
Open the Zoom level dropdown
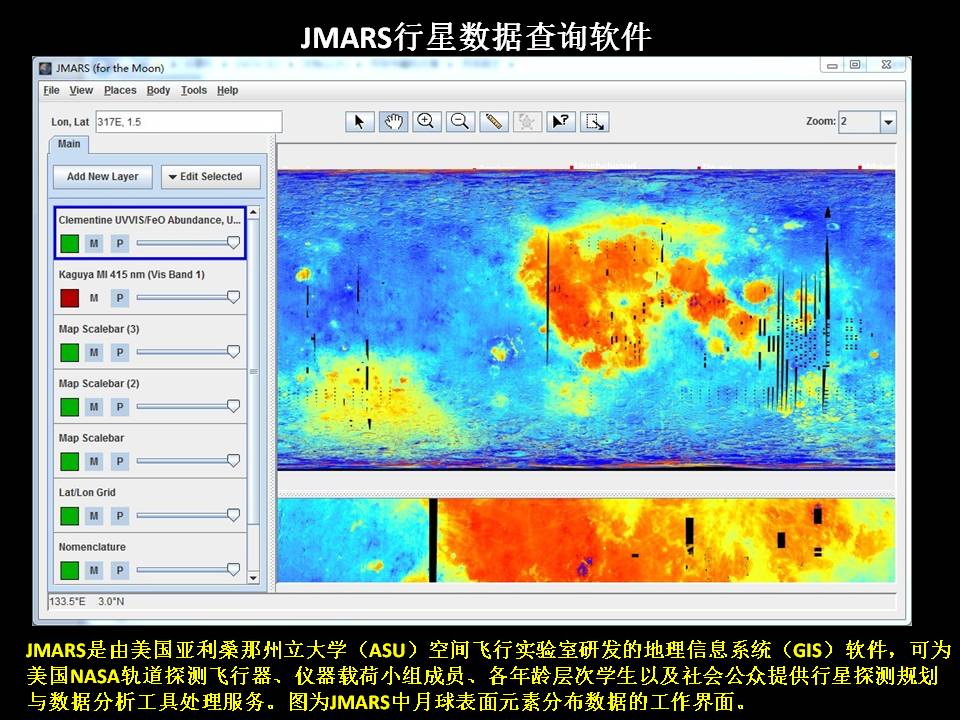coord(888,122)
